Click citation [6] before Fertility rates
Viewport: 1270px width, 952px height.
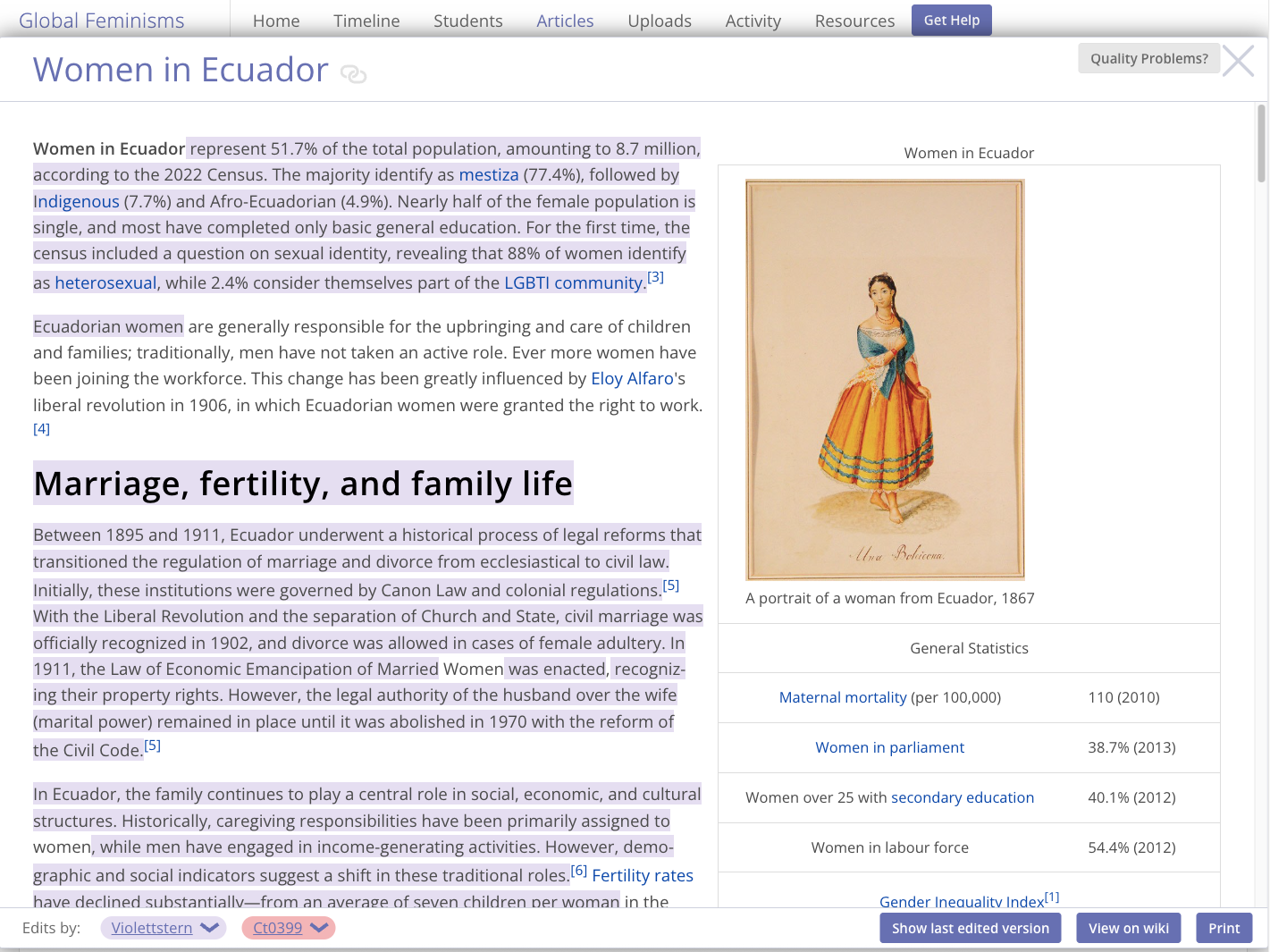579,871
